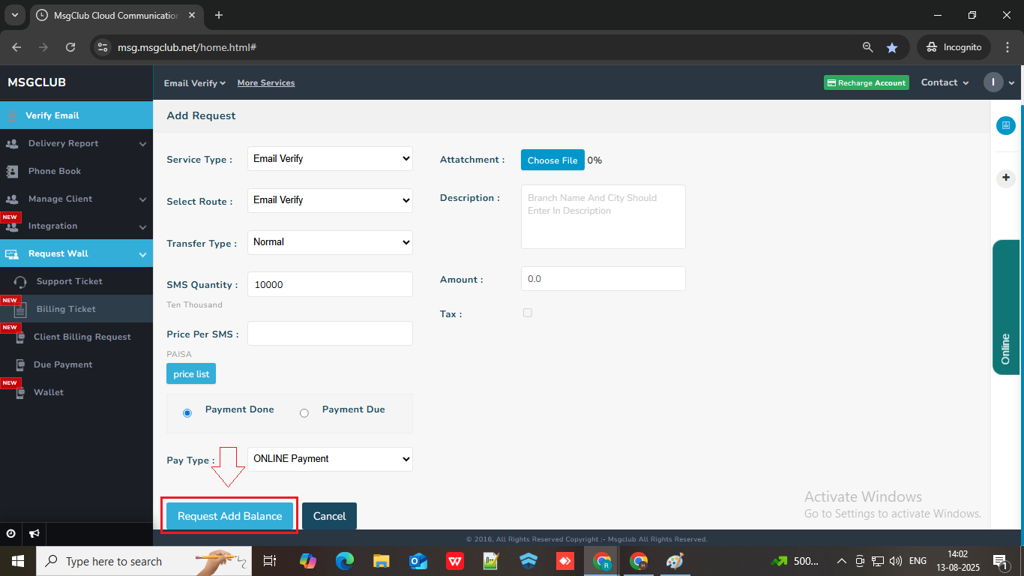Open the More Services link
Image resolution: width=1024 pixels, height=576 pixels.
[266, 83]
